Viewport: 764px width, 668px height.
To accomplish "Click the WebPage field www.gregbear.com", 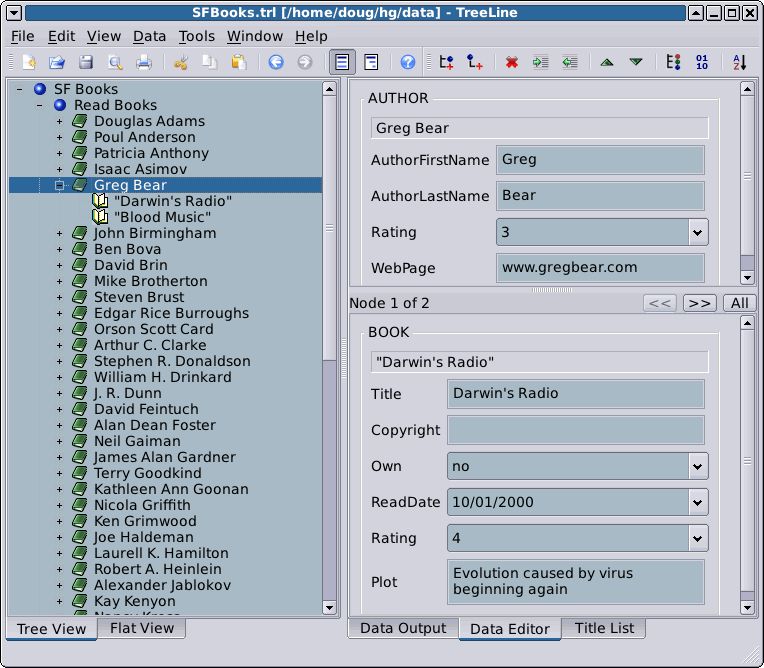I will [600, 267].
